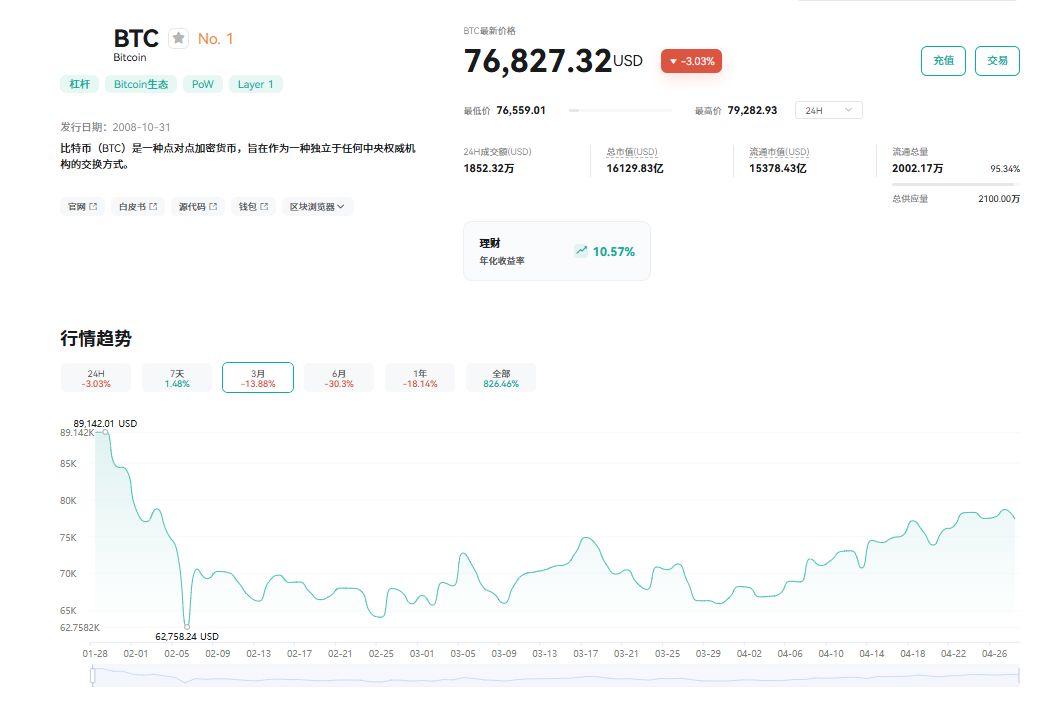Click the 最高价 value 79,282.93
Image resolution: width=1053 pixels, height=715 pixels.
click(752, 110)
